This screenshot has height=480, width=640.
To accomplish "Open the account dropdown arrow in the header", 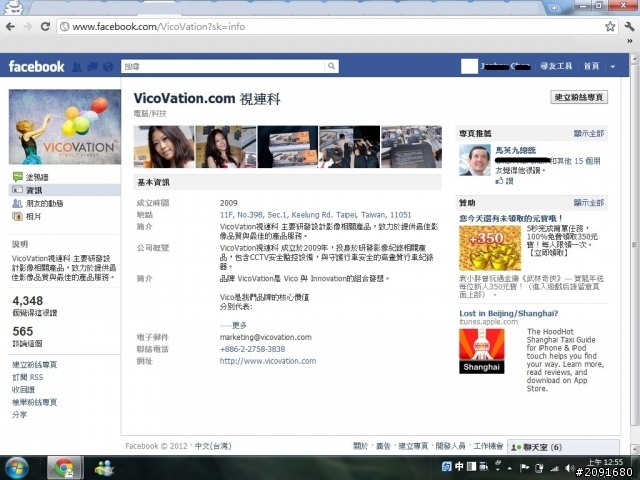I will [x=613, y=67].
